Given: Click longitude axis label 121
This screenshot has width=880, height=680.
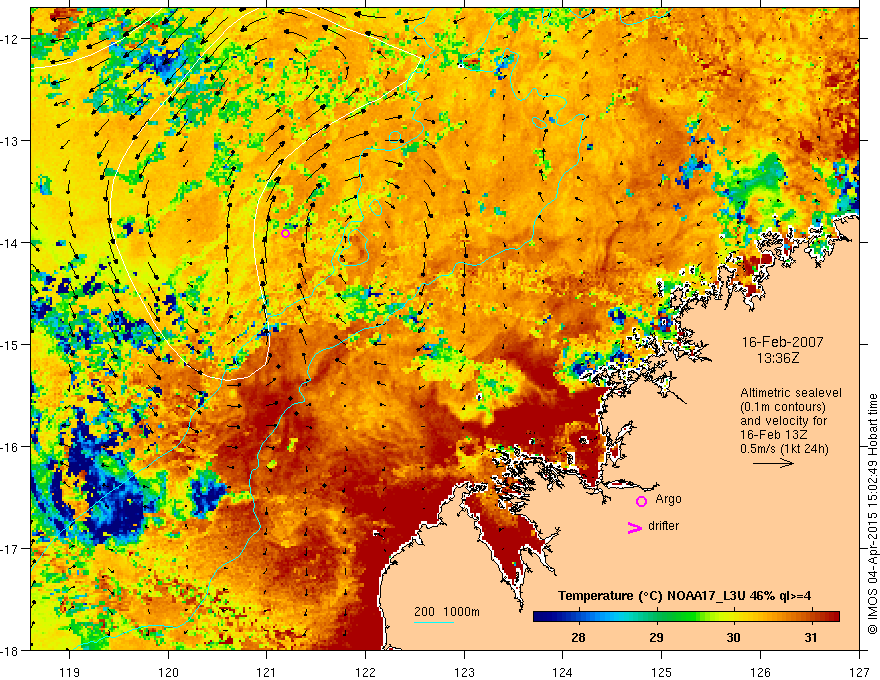Looking at the screenshot, I should pyautogui.click(x=267, y=672).
